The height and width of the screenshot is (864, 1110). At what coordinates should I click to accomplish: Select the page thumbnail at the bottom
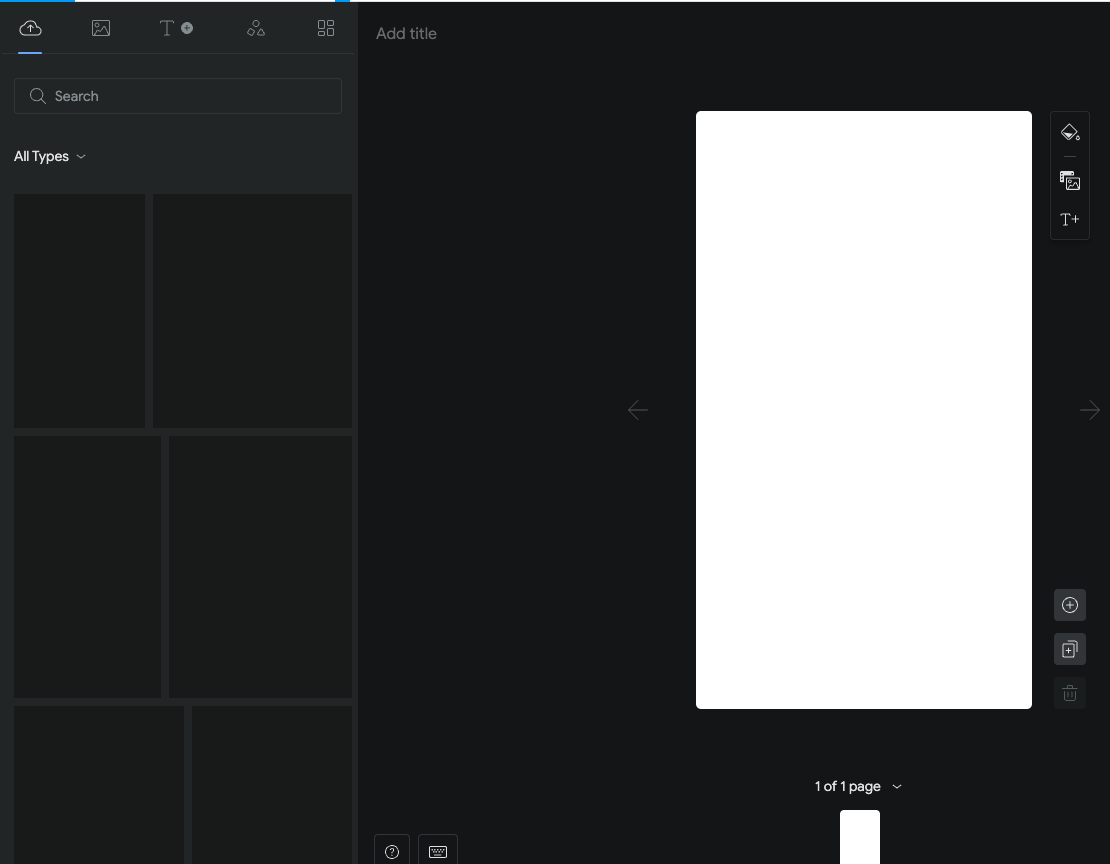coord(860,837)
